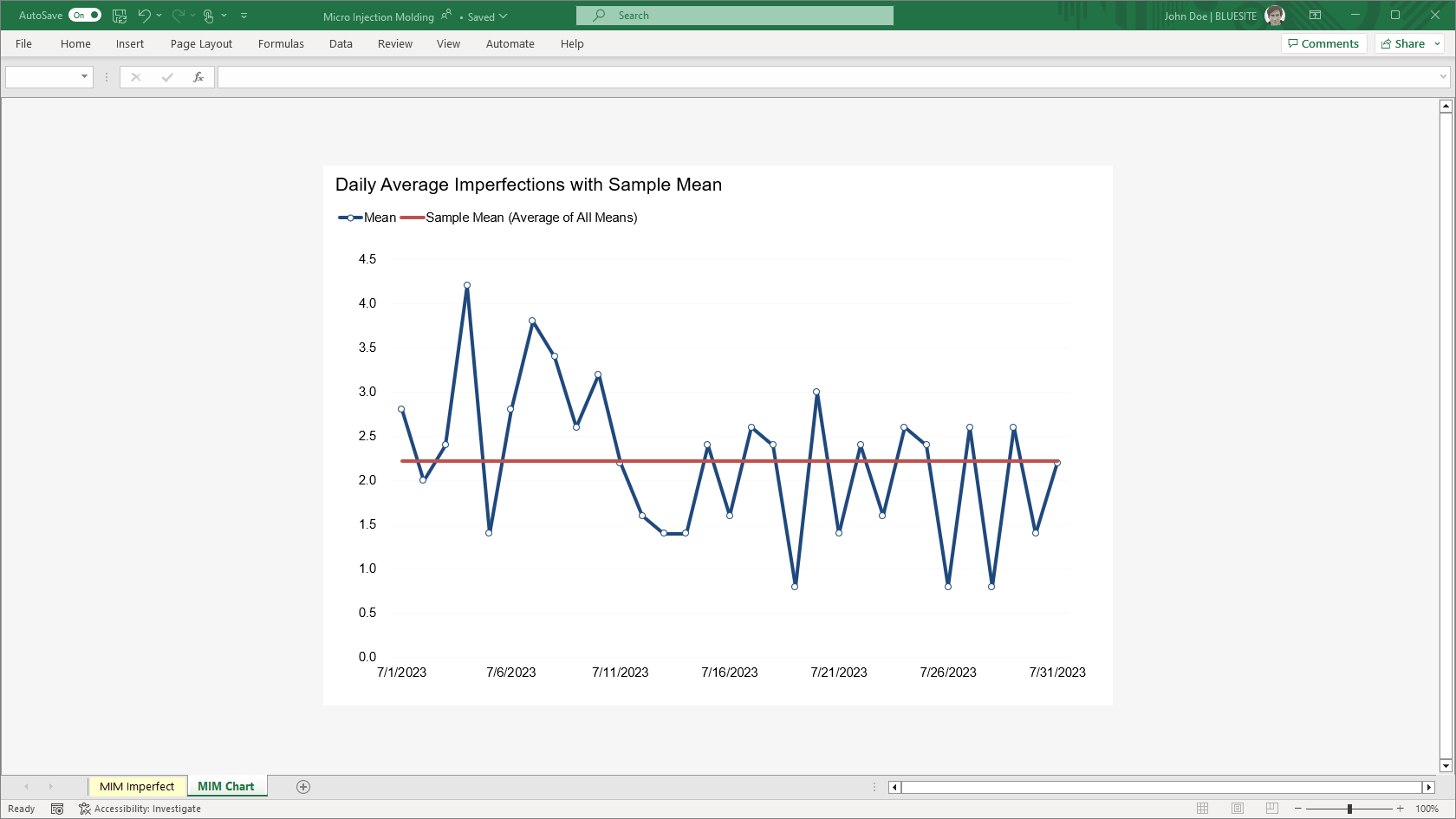Switch to the MIM Imperfect sheet tab
The image size is (1456, 819).
[x=137, y=787]
